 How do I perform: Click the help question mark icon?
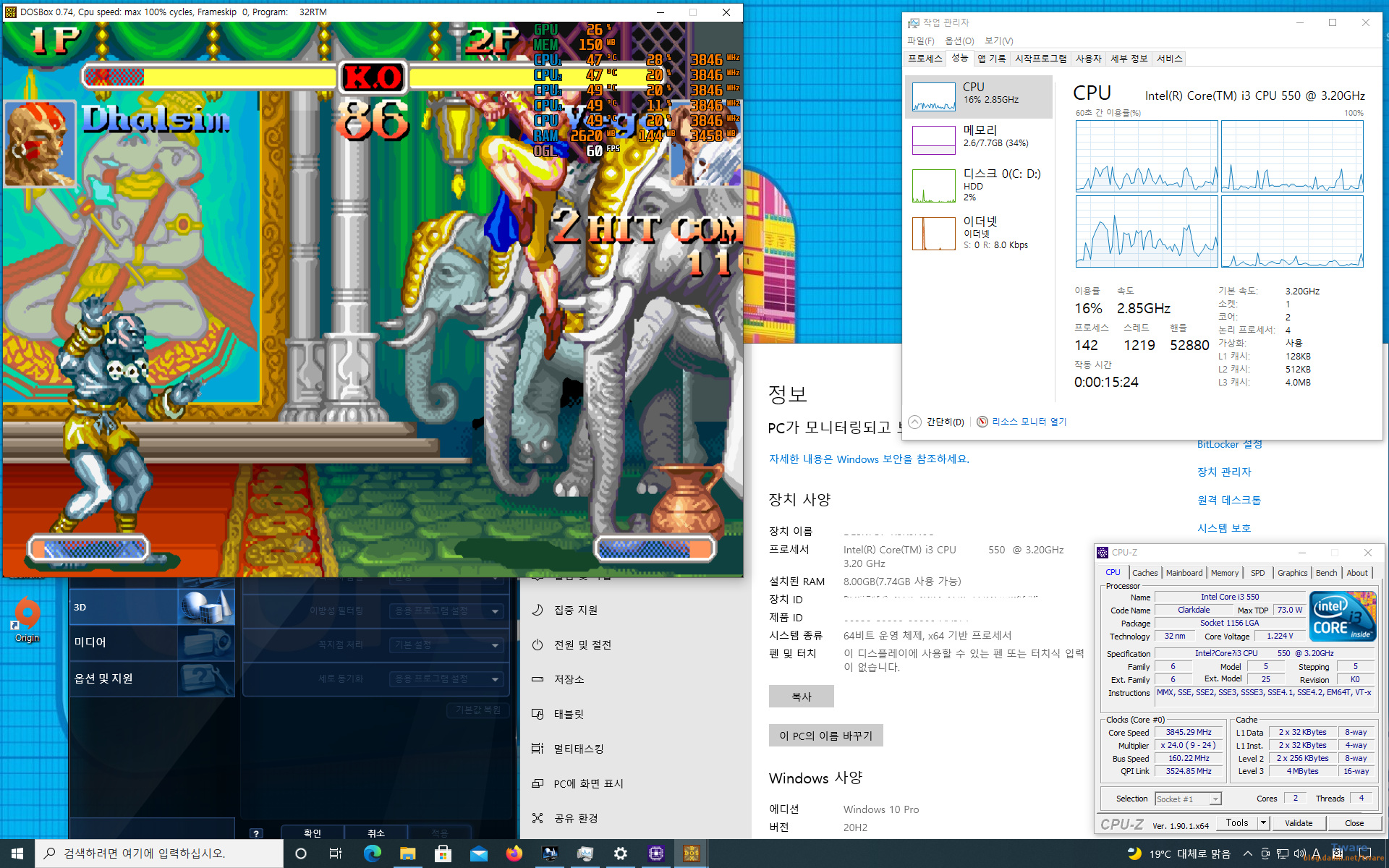(256, 833)
